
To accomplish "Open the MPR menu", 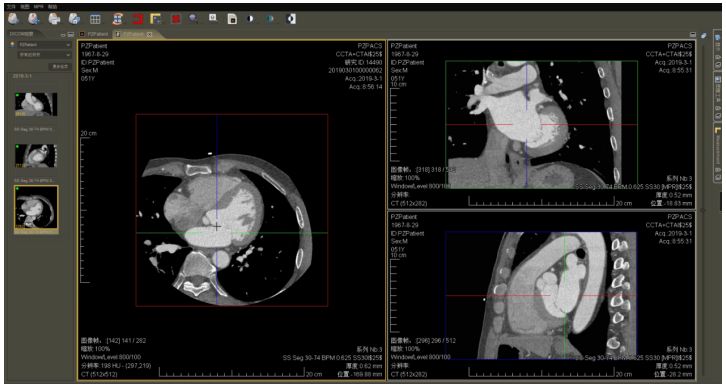I will [38, 7].
